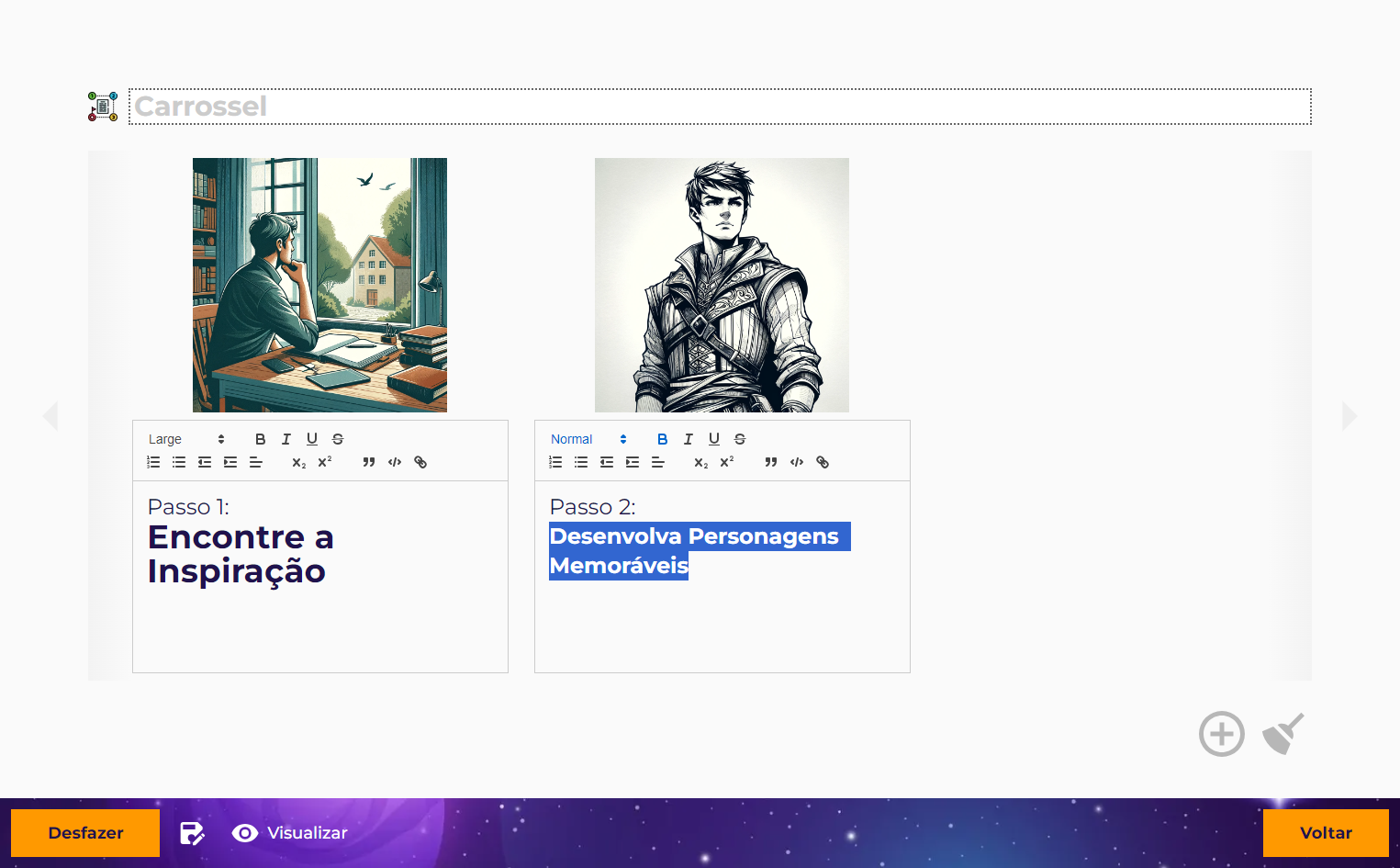
Task: Insert bullet list in Passo 1 editor
Action: 179,462
